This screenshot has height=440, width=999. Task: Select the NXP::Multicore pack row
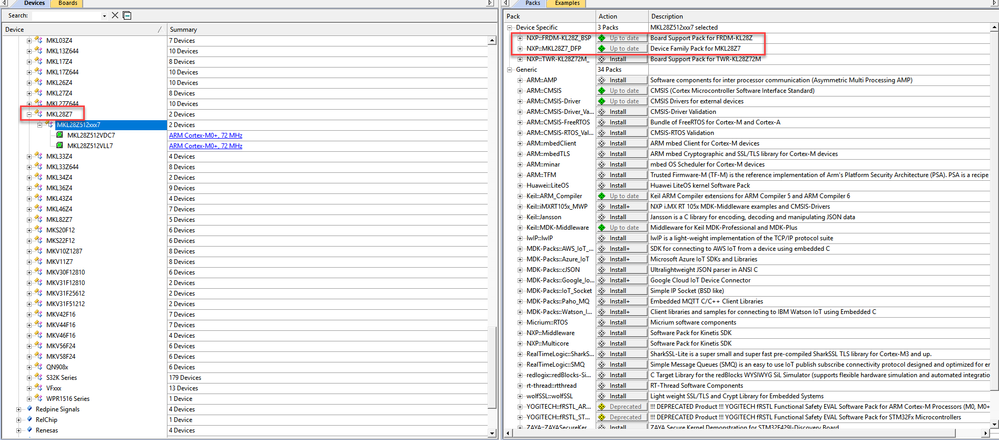547,343
